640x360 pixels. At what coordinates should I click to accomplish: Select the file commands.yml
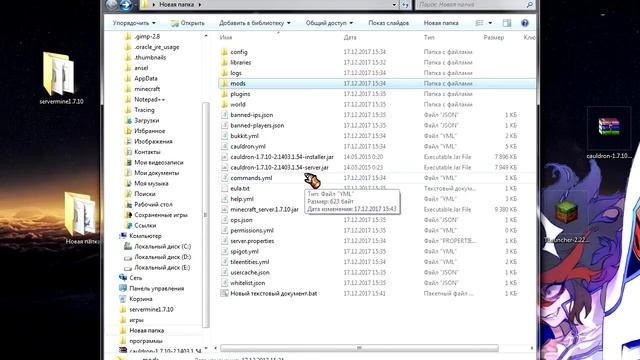click(251, 178)
